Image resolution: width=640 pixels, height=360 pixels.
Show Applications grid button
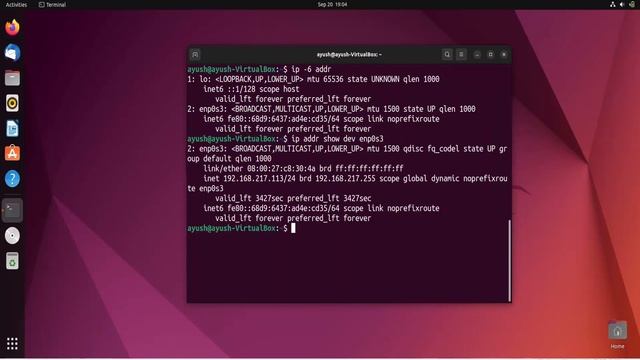click(12, 344)
